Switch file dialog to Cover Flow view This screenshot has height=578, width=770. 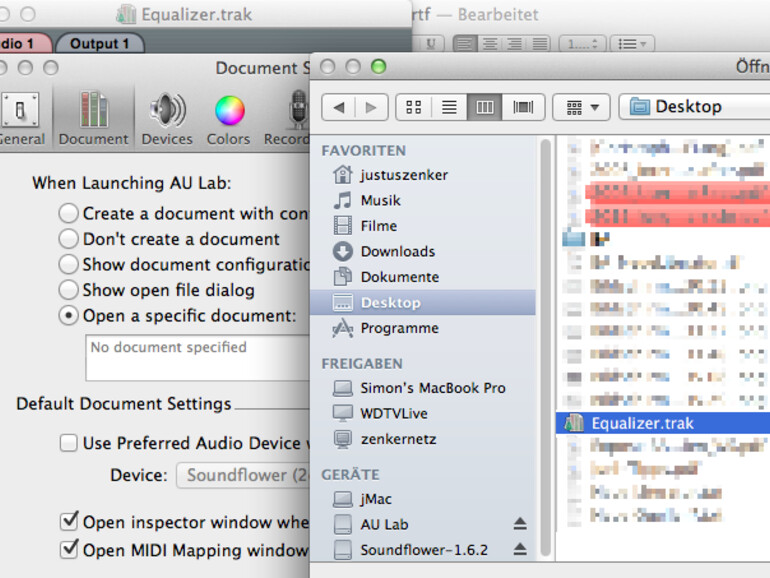[523, 107]
